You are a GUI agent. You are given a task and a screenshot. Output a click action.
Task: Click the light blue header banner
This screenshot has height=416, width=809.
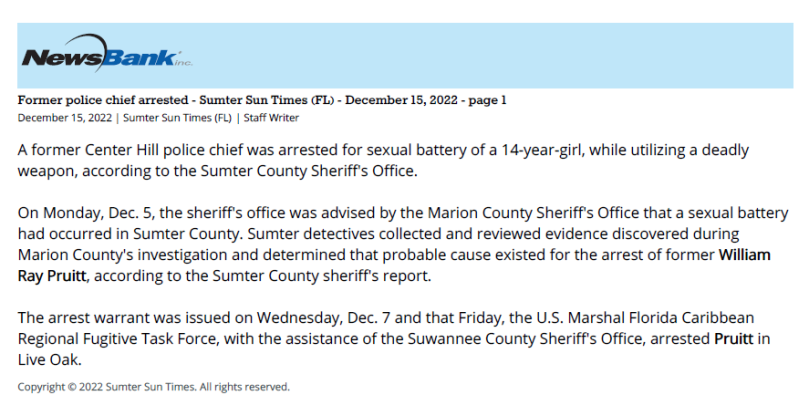[405, 55]
